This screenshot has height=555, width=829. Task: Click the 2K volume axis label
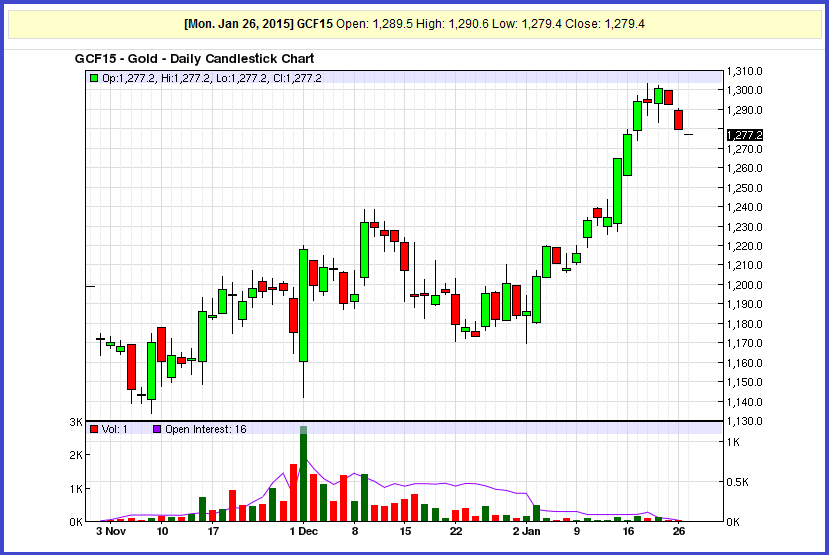(x=76, y=455)
